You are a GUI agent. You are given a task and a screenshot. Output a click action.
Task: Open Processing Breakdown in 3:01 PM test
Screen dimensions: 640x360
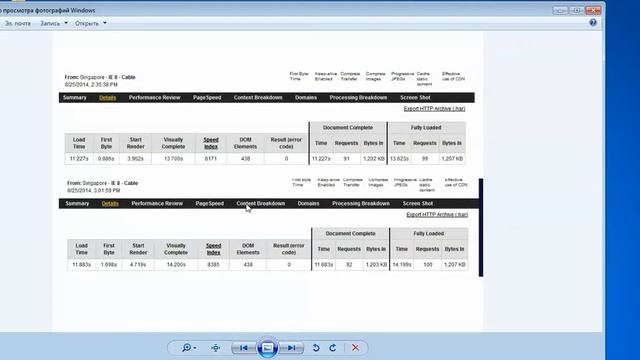tap(361, 203)
